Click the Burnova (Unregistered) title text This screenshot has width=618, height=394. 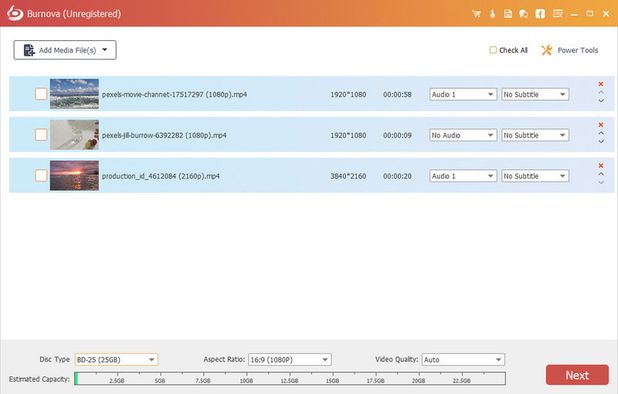[x=74, y=14]
